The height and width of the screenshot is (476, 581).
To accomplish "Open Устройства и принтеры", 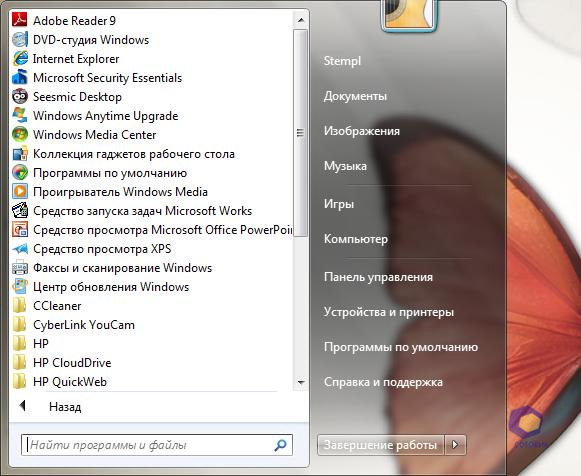I will [x=389, y=312].
